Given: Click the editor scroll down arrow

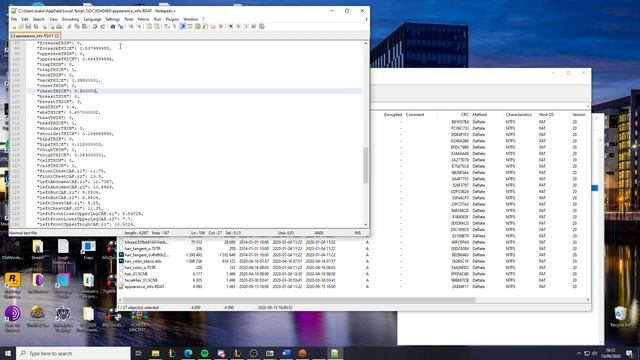Looking at the screenshot, I should (365, 224).
